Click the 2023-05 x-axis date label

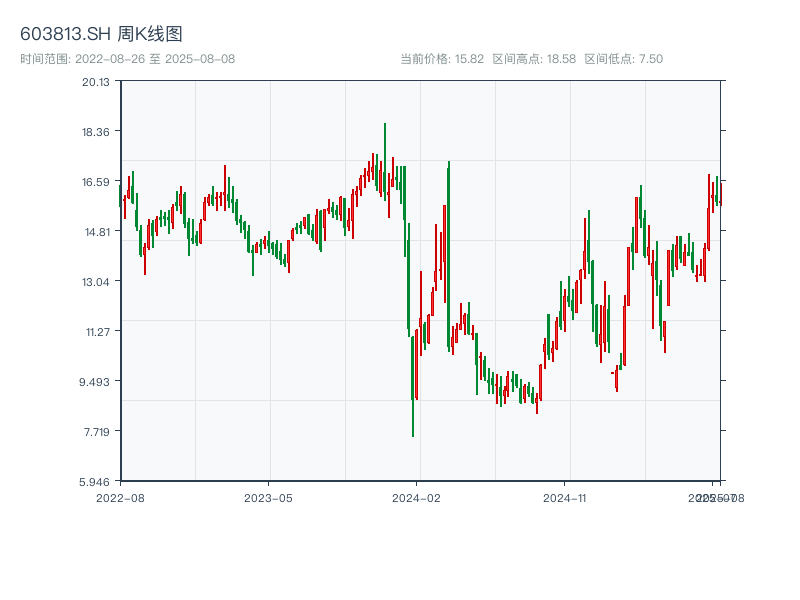click(x=268, y=497)
